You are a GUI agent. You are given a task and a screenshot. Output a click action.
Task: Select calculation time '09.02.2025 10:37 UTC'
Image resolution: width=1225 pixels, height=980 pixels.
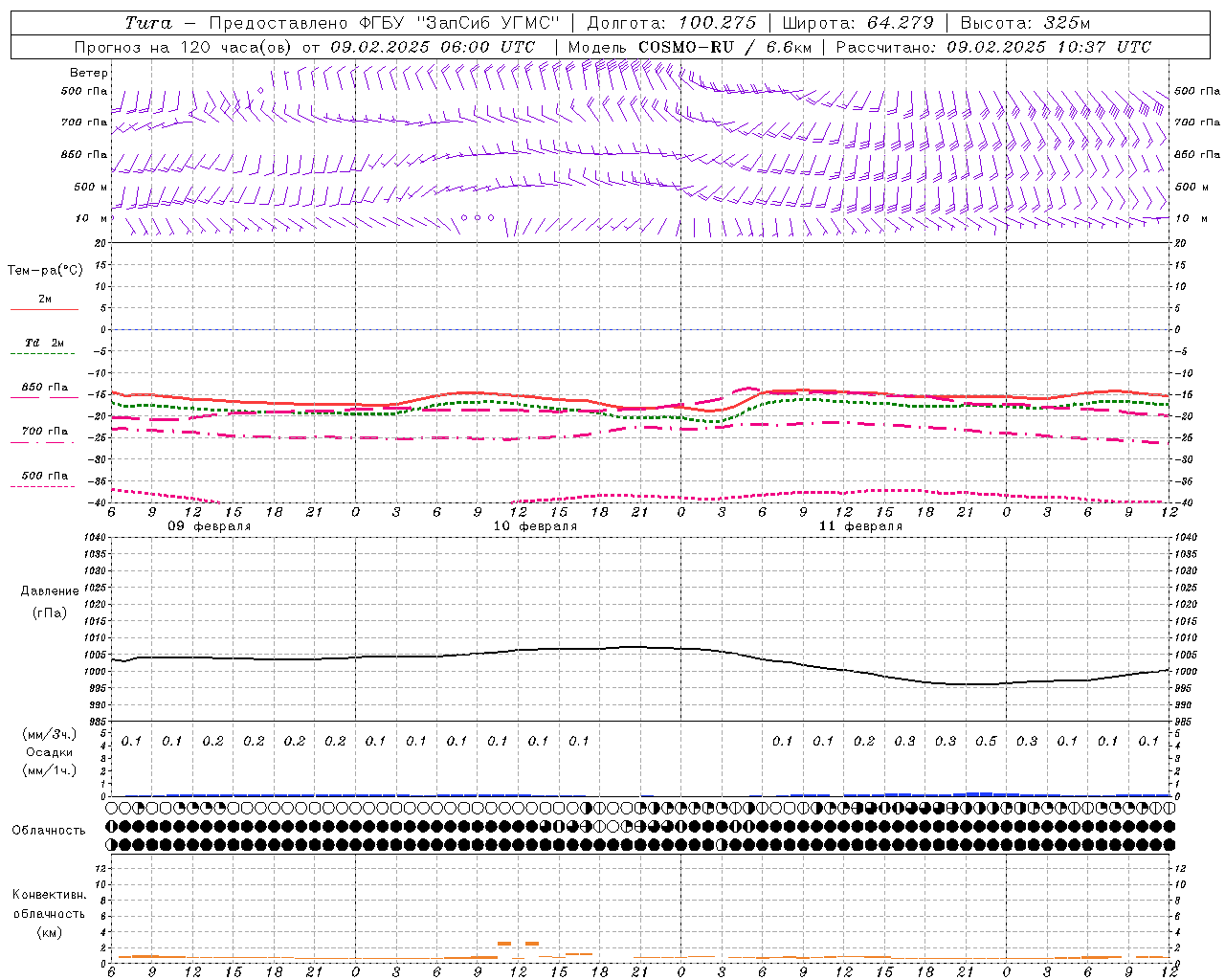point(1049,47)
